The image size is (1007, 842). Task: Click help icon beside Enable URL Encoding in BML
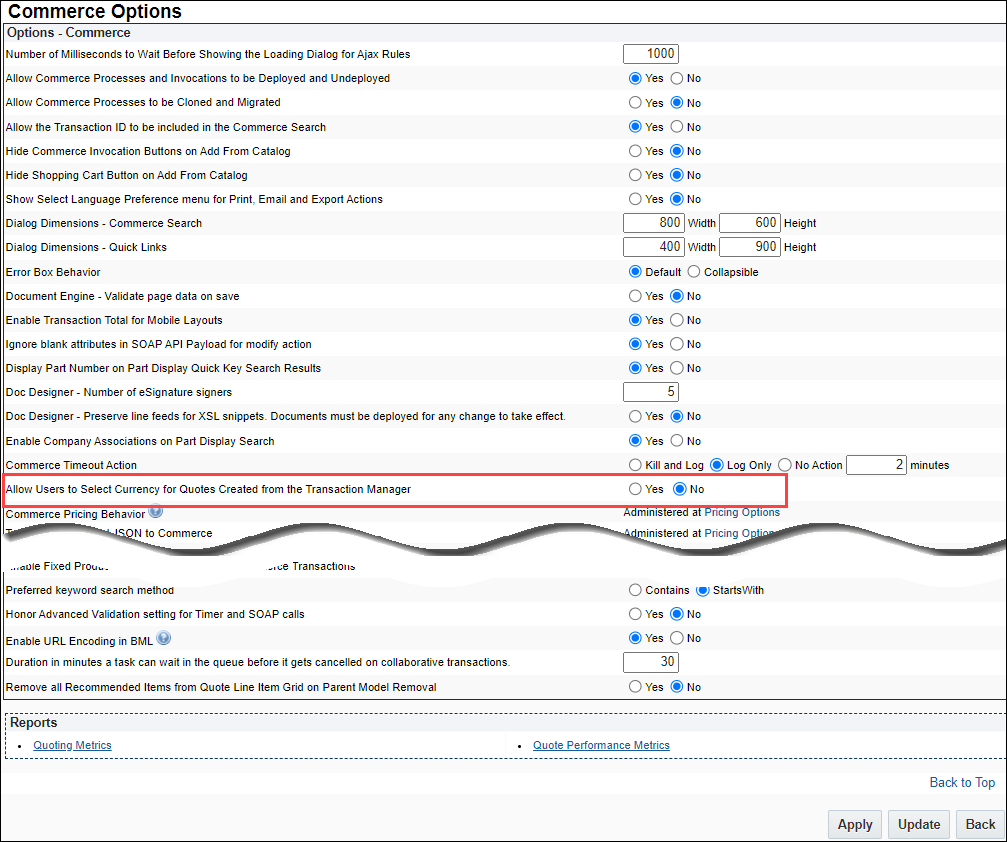point(164,638)
